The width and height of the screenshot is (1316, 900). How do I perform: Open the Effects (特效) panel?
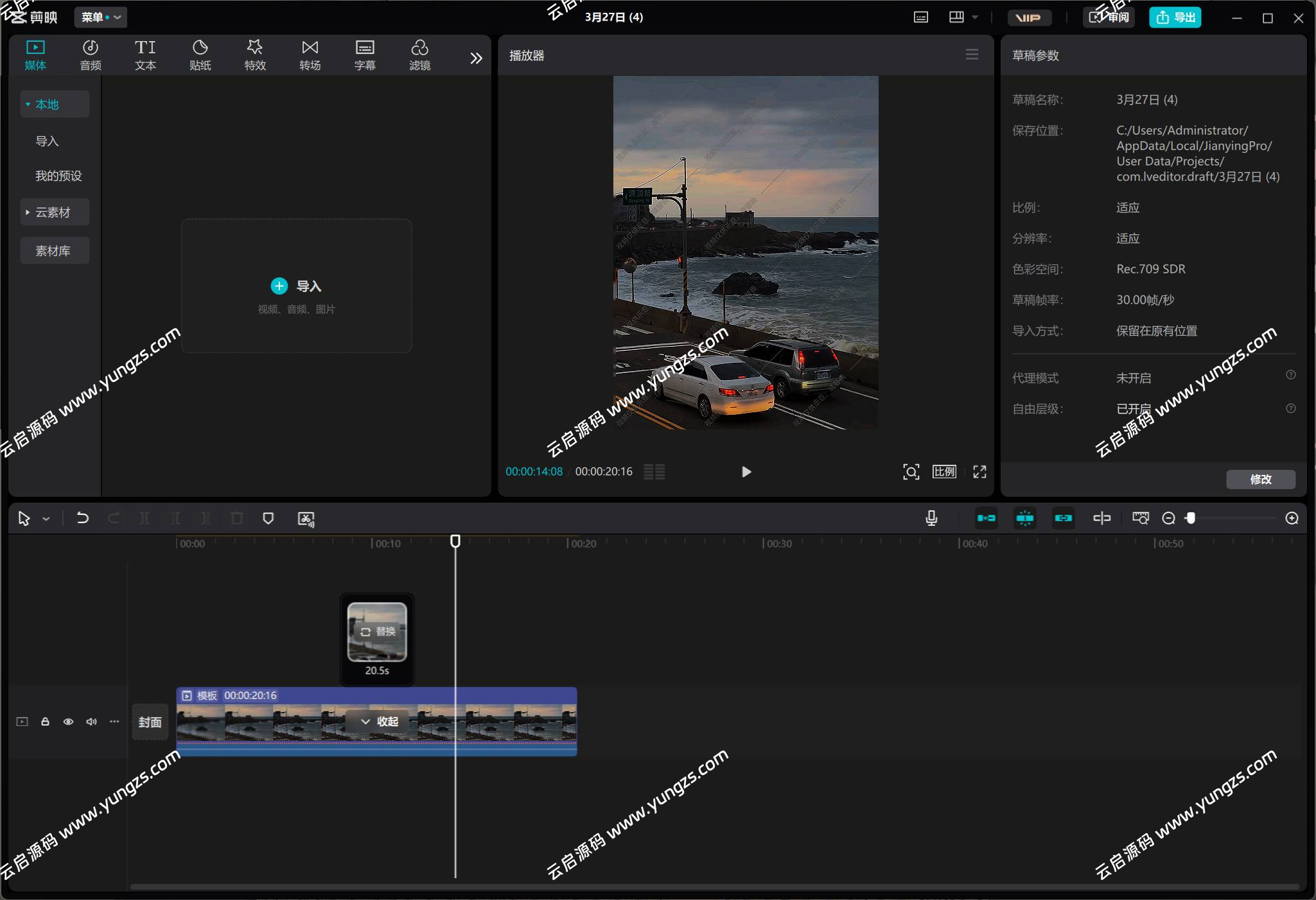(255, 55)
